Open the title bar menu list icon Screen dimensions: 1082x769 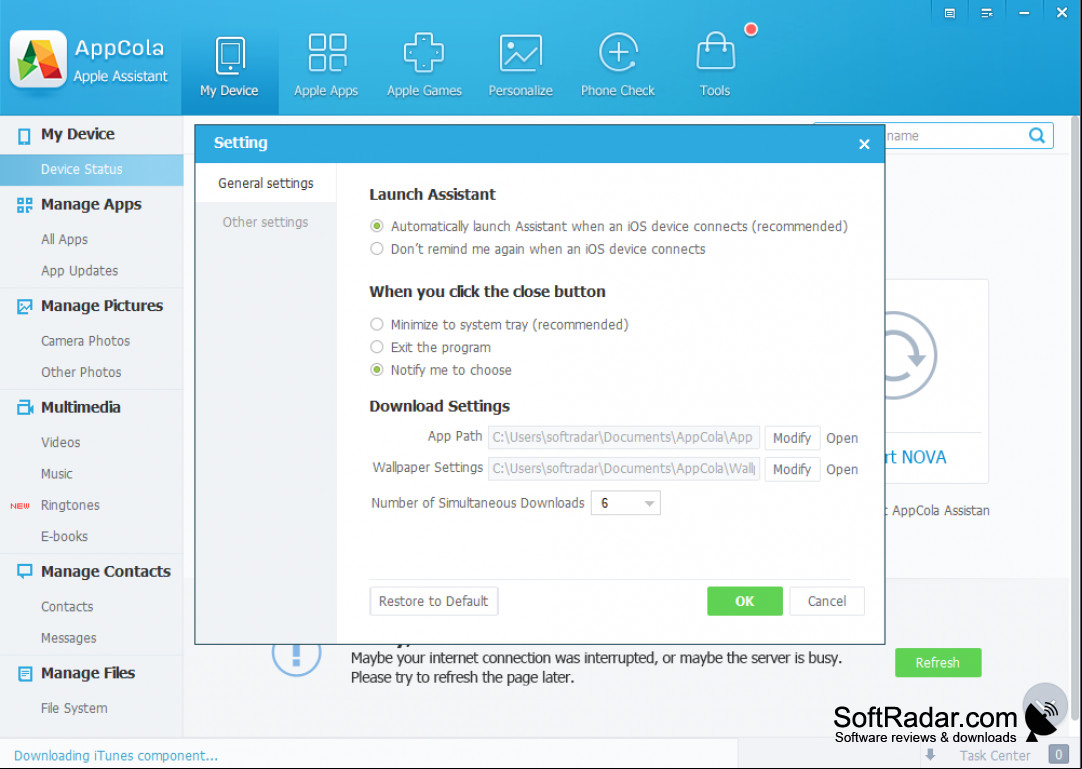(987, 13)
